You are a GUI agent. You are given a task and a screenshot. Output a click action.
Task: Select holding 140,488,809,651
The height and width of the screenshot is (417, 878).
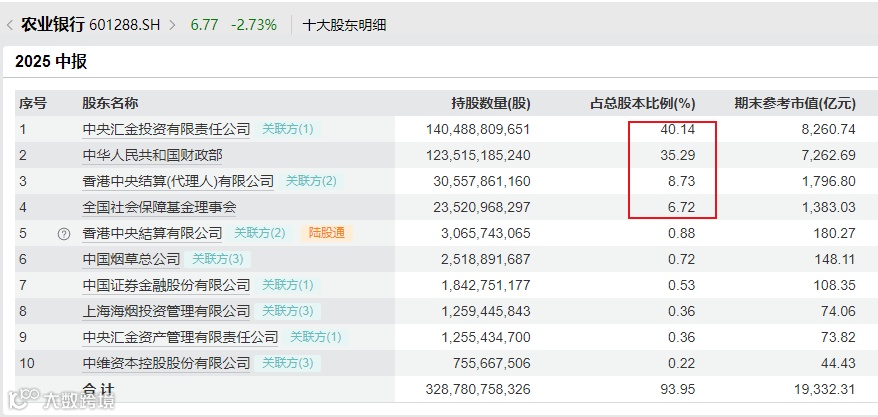[x=478, y=129]
